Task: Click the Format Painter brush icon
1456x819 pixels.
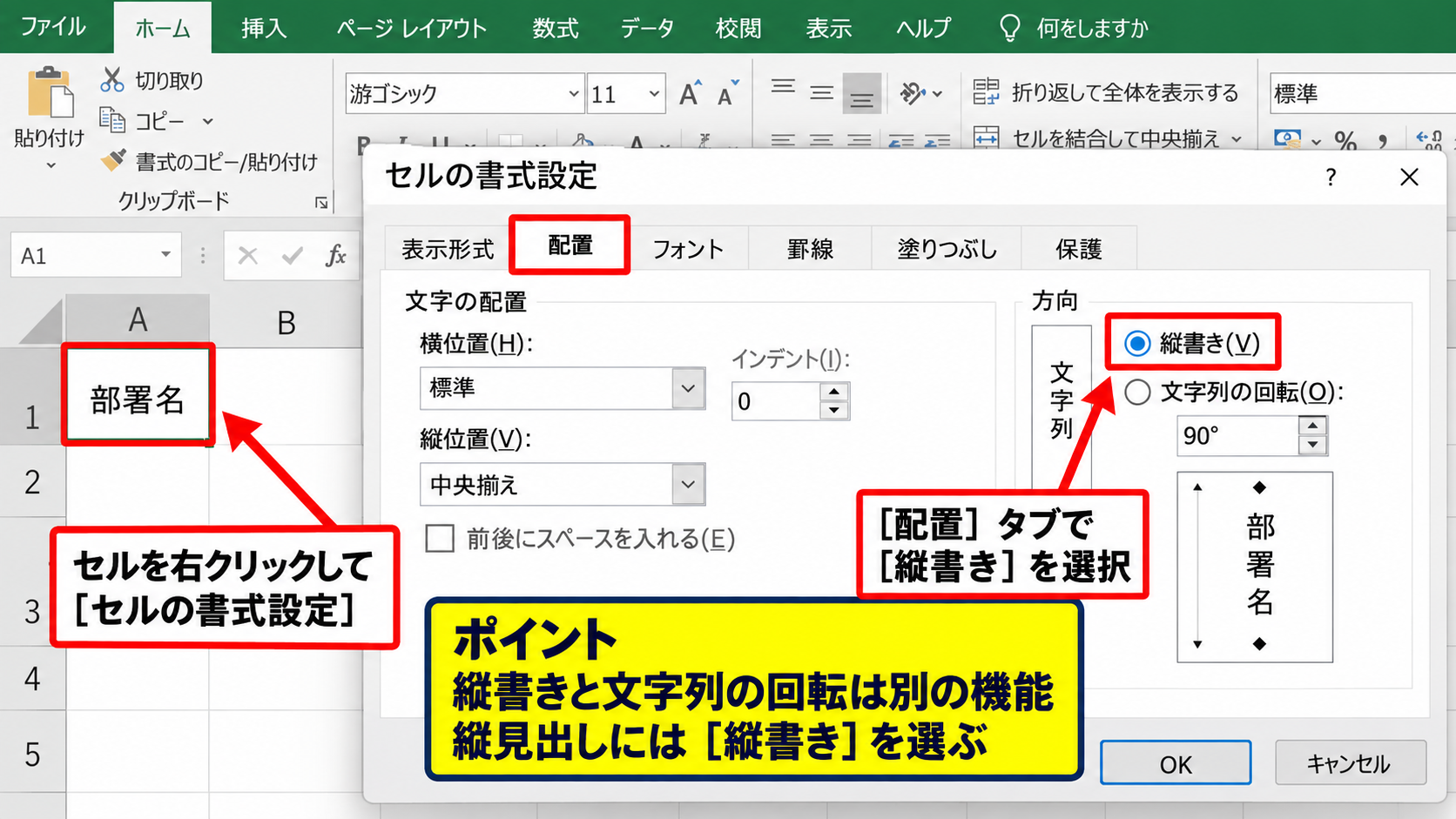Action: [x=113, y=160]
